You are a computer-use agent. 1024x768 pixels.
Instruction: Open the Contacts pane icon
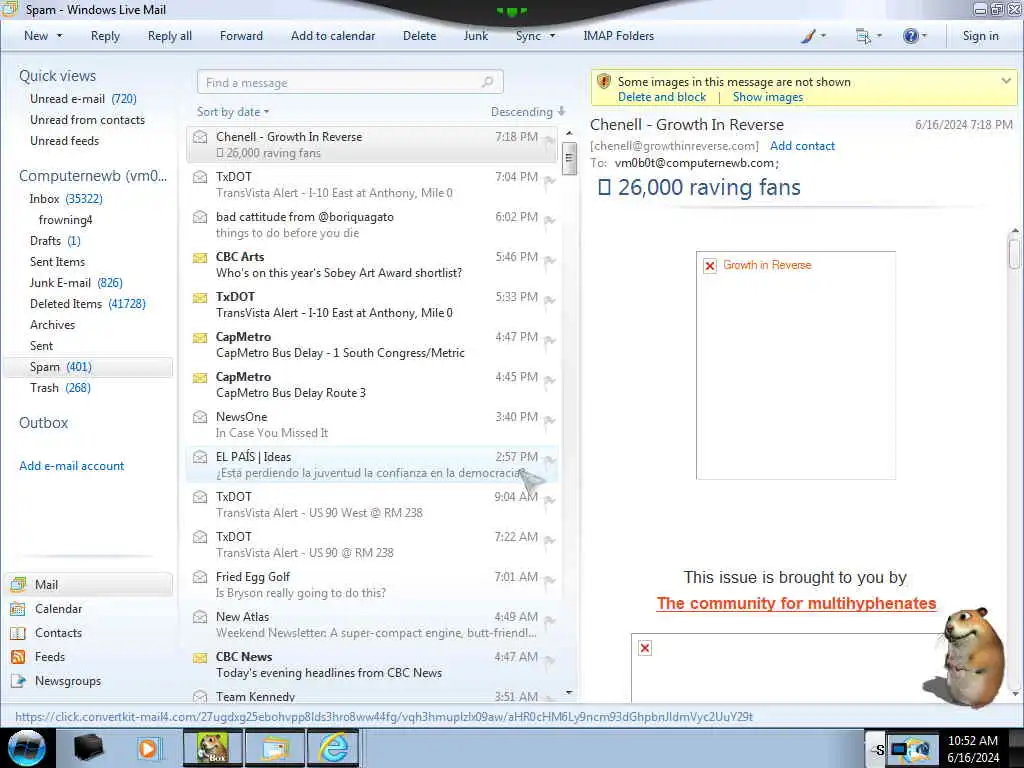pyautogui.click(x=18, y=633)
